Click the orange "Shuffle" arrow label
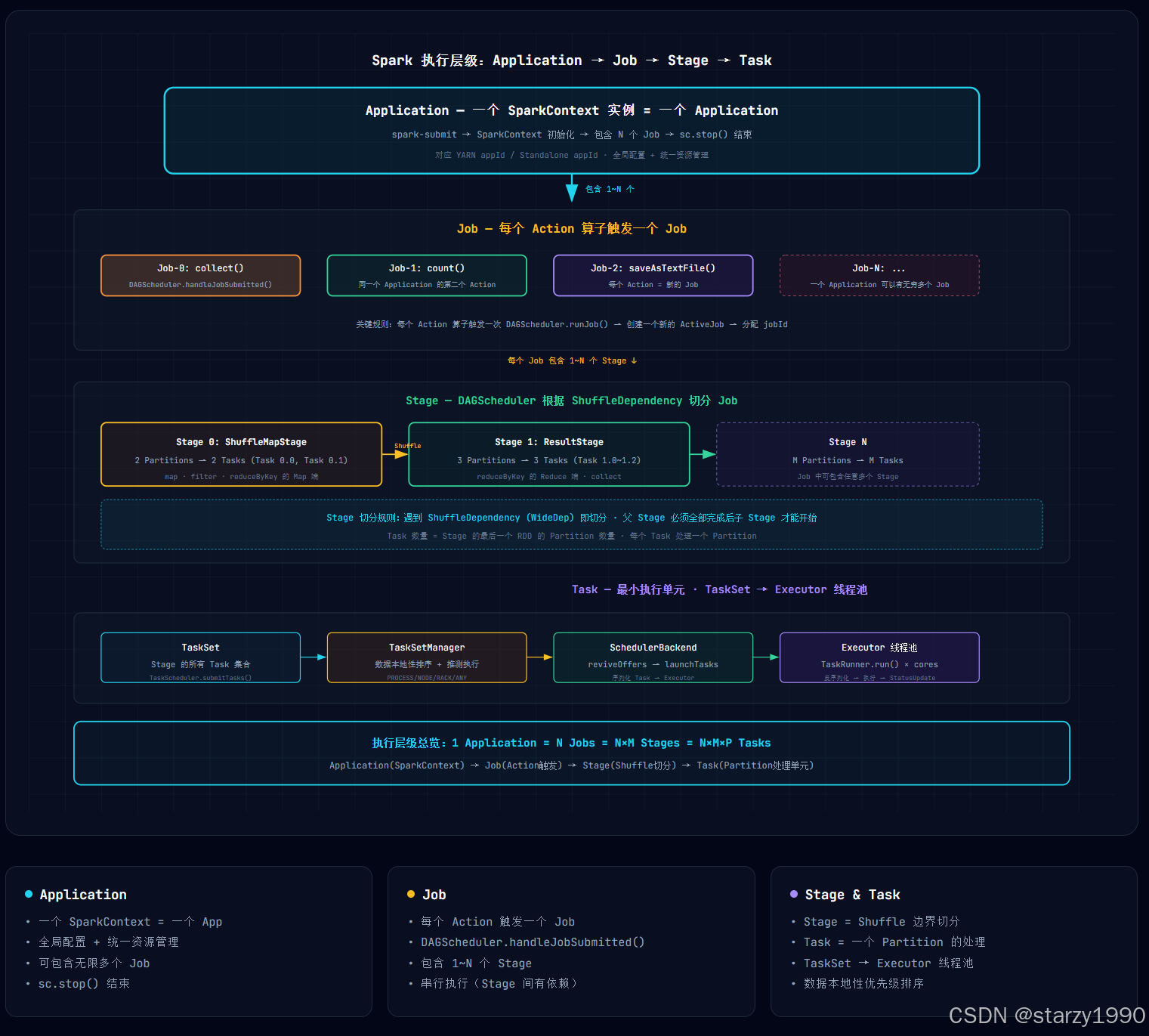This screenshot has width=1149, height=1036. pyautogui.click(x=408, y=446)
